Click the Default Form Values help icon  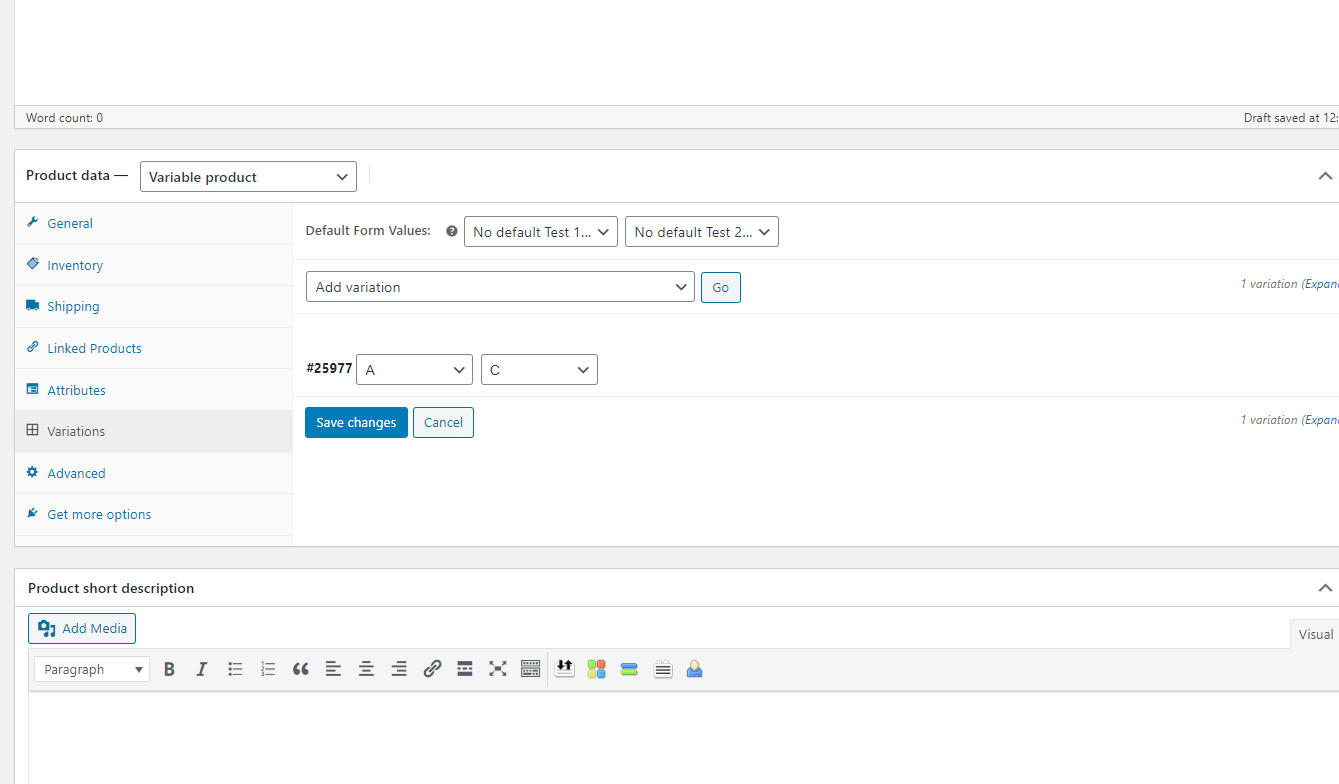coord(451,231)
